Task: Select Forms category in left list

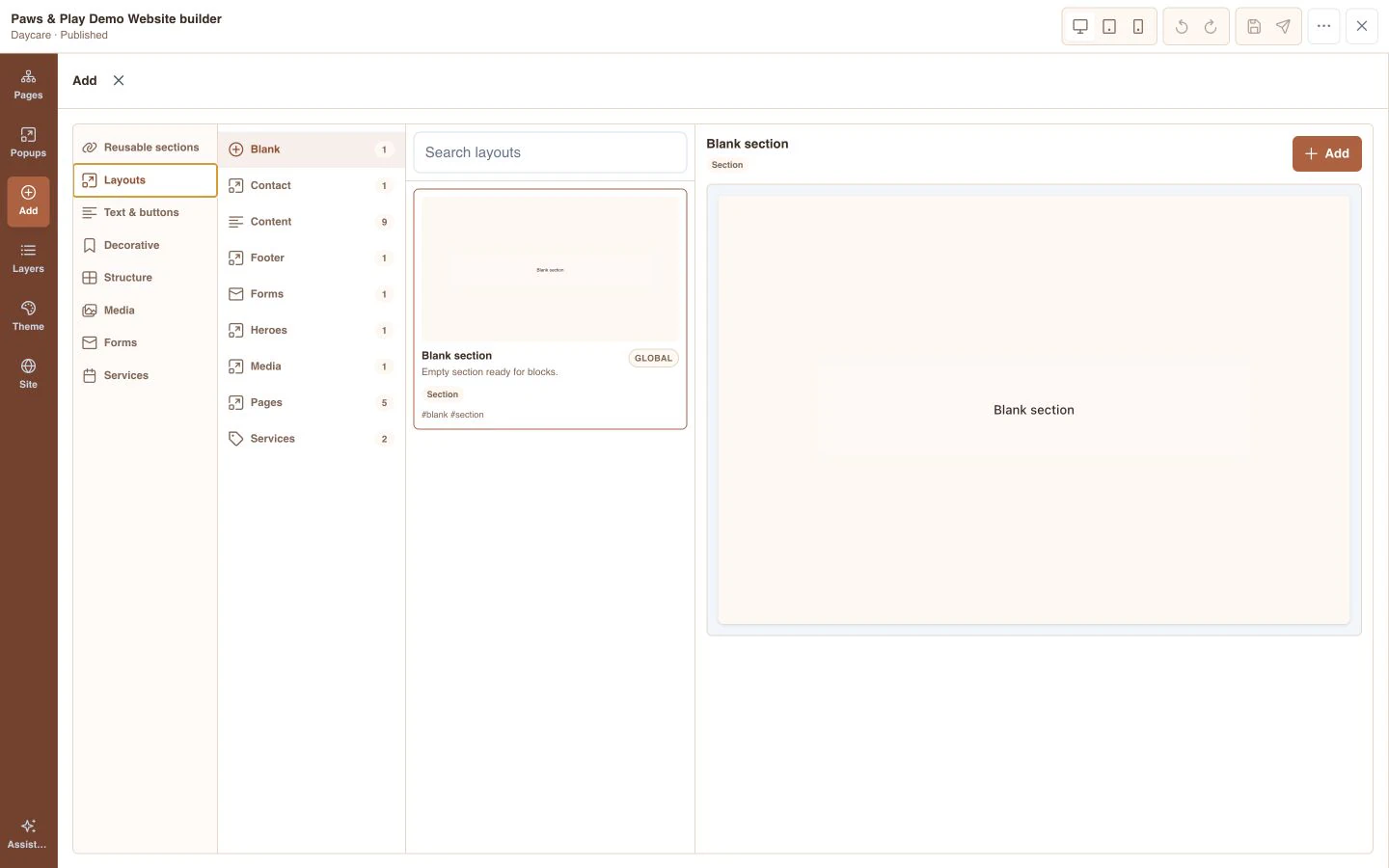Action: pos(145,342)
